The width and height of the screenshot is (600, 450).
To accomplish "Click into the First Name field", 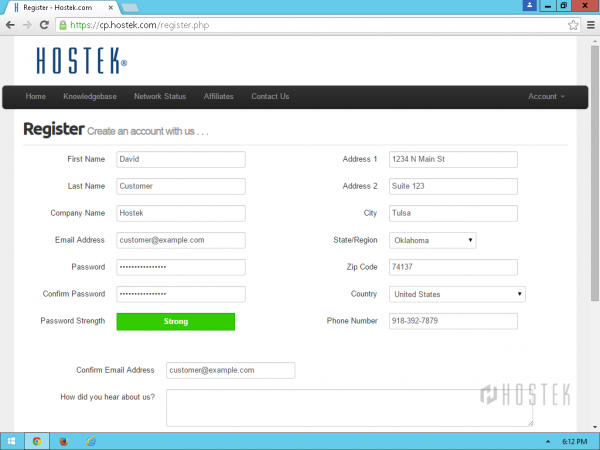I will [x=181, y=159].
